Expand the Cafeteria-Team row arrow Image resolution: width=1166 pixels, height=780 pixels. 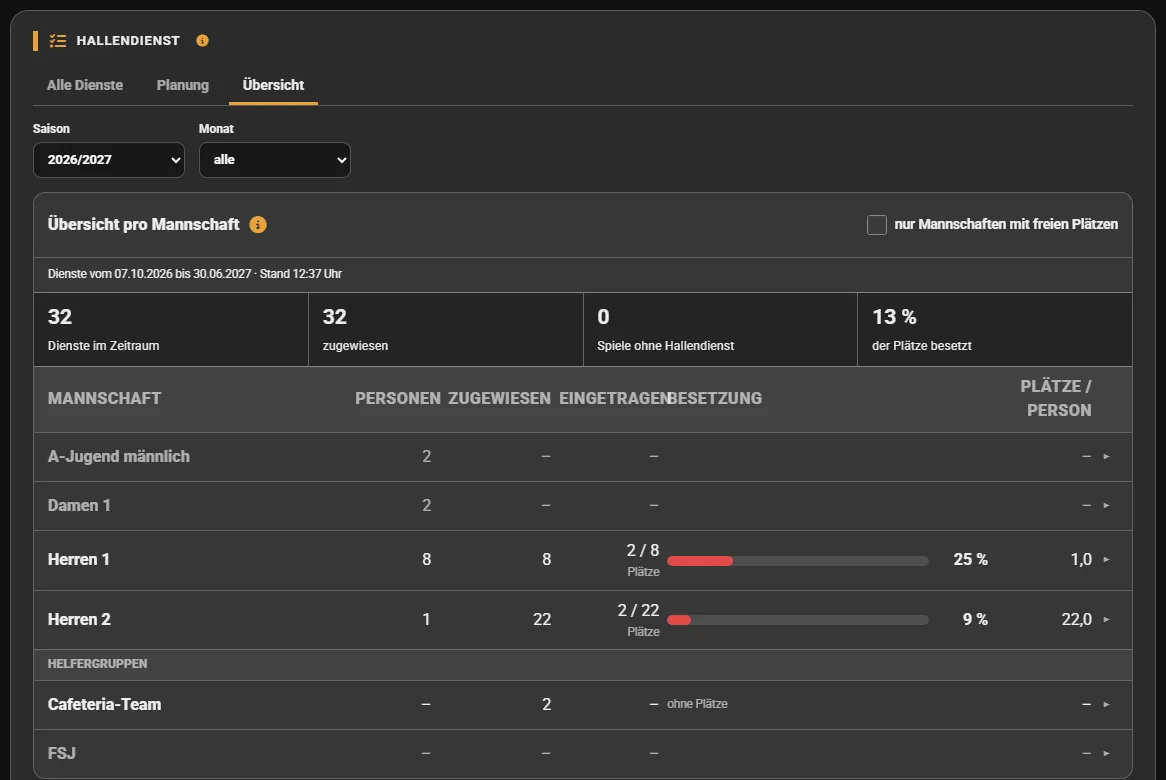point(1107,704)
